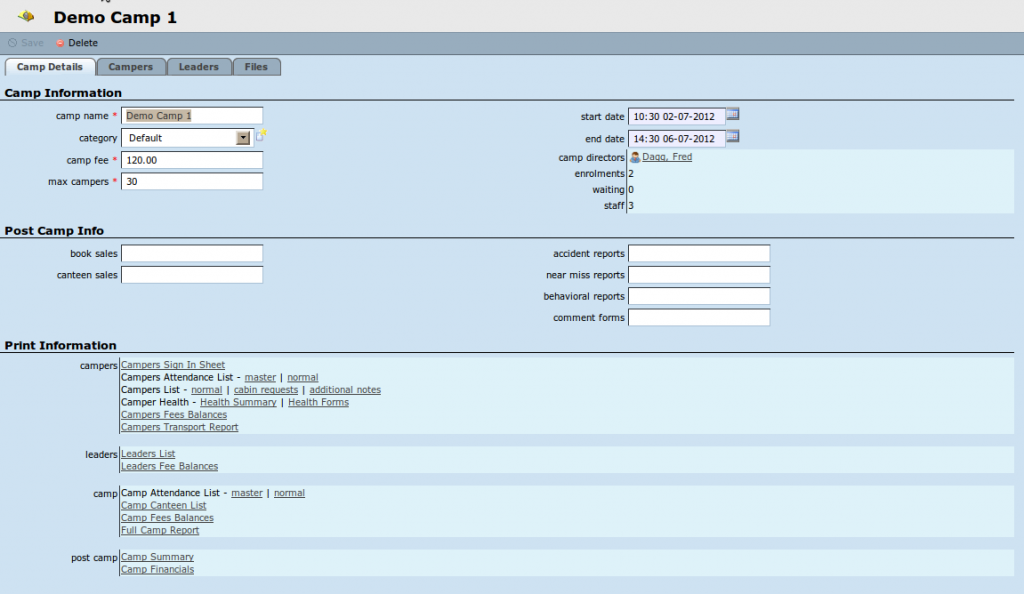Screen dimensions: 1024x594
Task: Open the Leaders tab
Action: click(199, 67)
